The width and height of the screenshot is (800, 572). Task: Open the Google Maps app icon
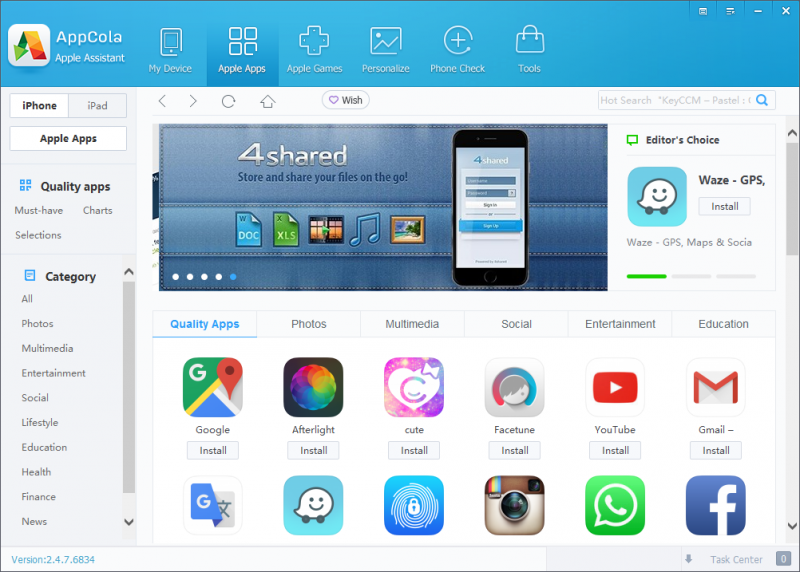tap(213, 387)
